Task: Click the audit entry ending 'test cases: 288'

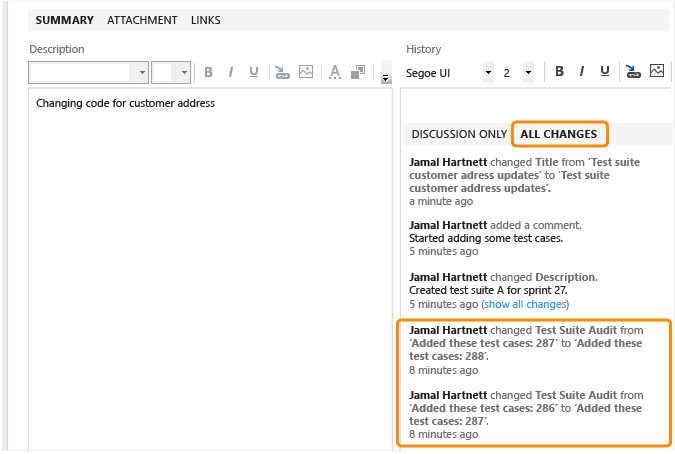Action: point(526,349)
